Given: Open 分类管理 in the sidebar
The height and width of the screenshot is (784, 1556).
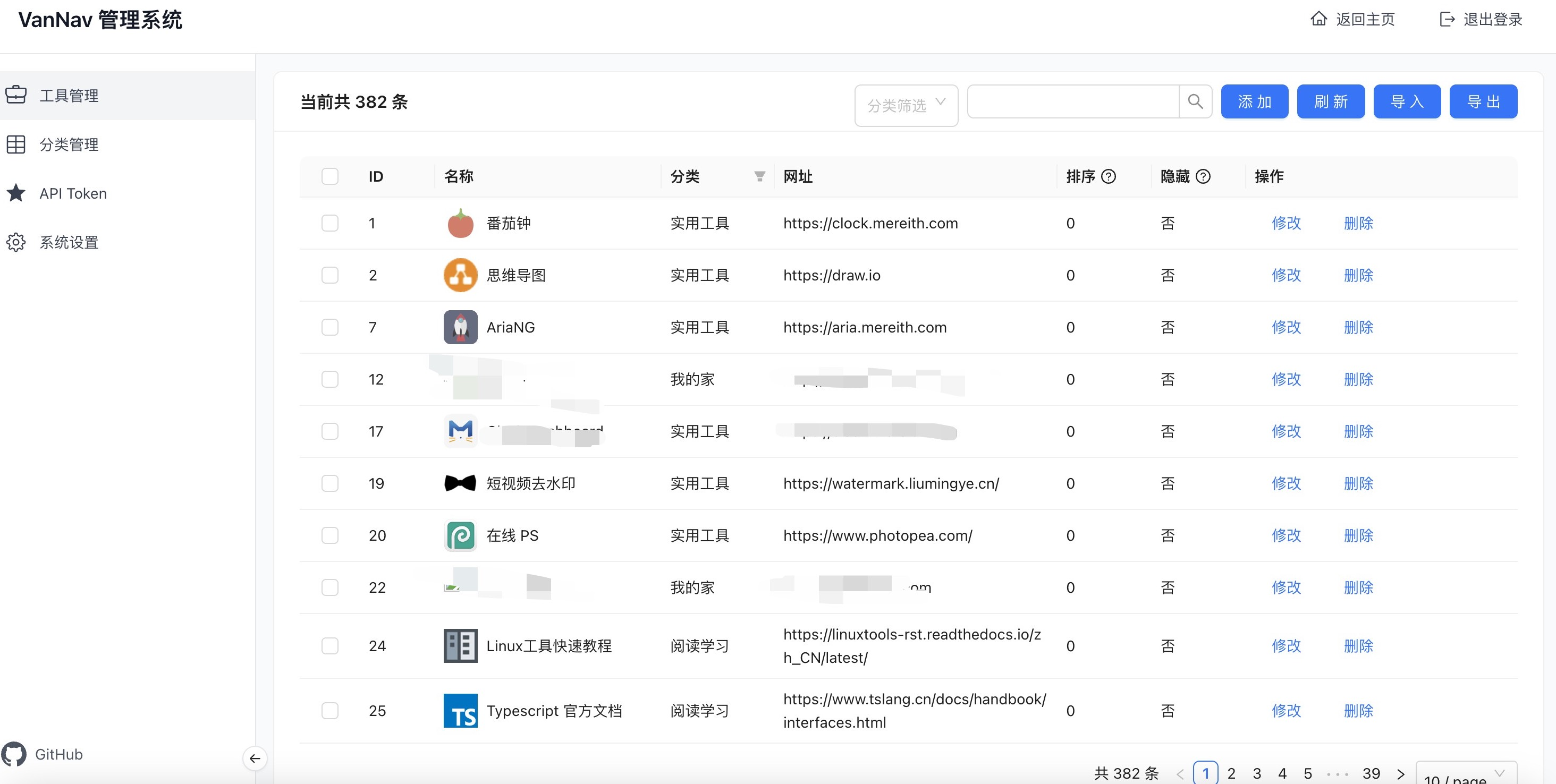Looking at the screenshot, I should click(69, 144).
